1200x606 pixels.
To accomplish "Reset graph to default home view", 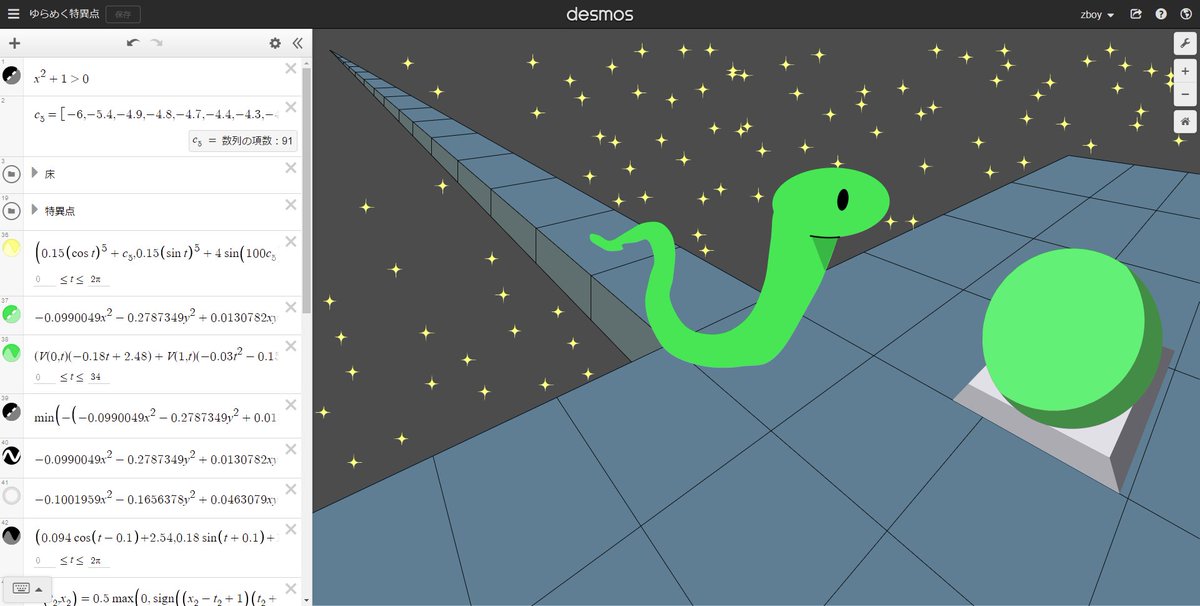I will click(x=1185, y=122).
